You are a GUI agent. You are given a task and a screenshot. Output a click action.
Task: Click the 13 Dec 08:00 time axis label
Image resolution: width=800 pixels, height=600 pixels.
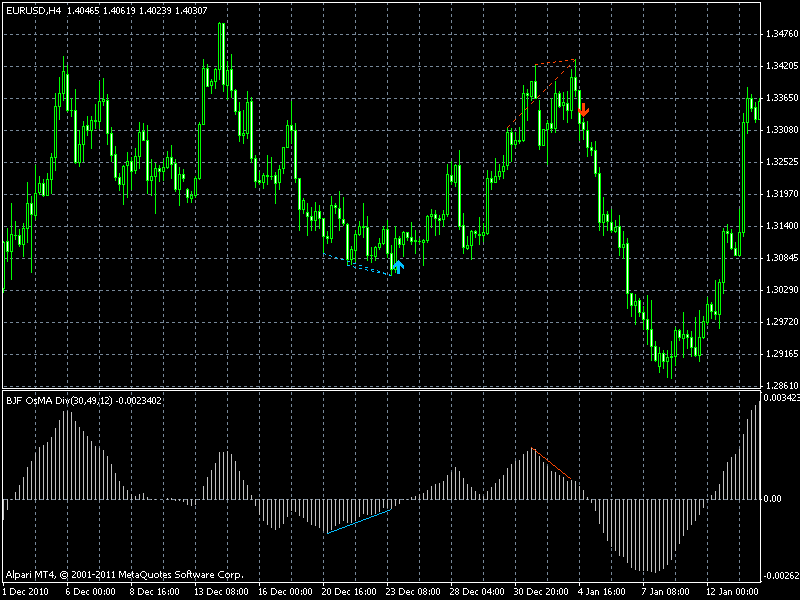coord(220,592)
